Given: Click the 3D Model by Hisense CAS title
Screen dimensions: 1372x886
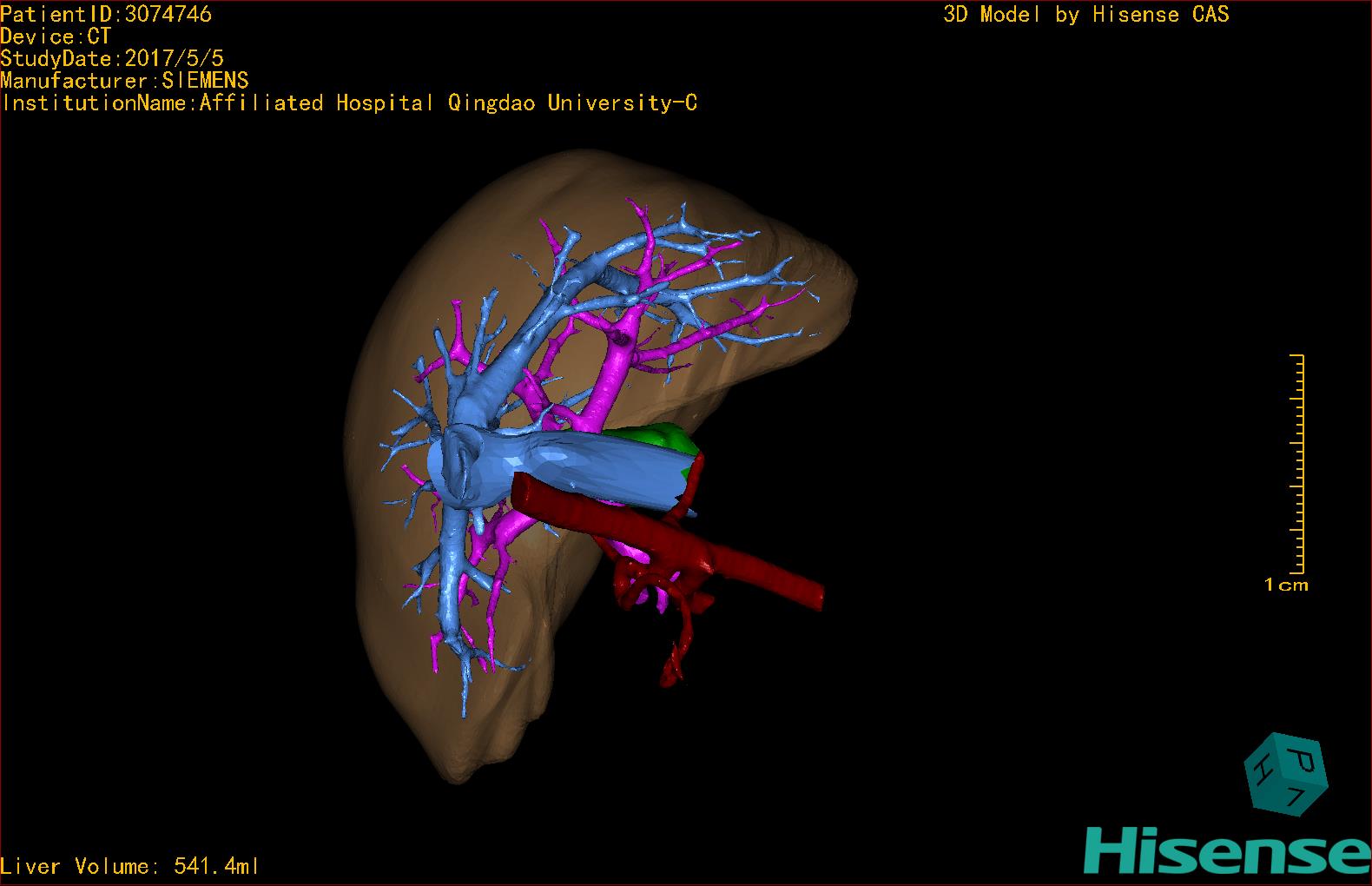Looking at the screenshot, I should [1085, 14].
